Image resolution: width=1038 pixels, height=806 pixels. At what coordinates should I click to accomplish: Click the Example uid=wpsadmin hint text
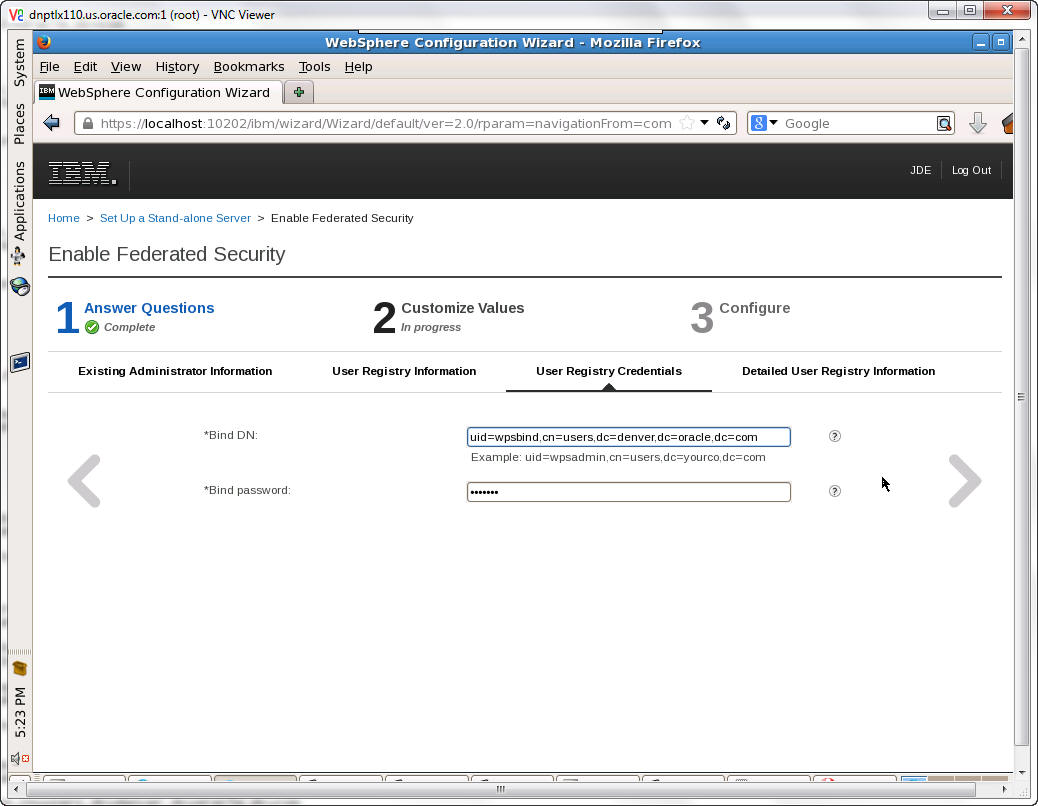[618, 457]
